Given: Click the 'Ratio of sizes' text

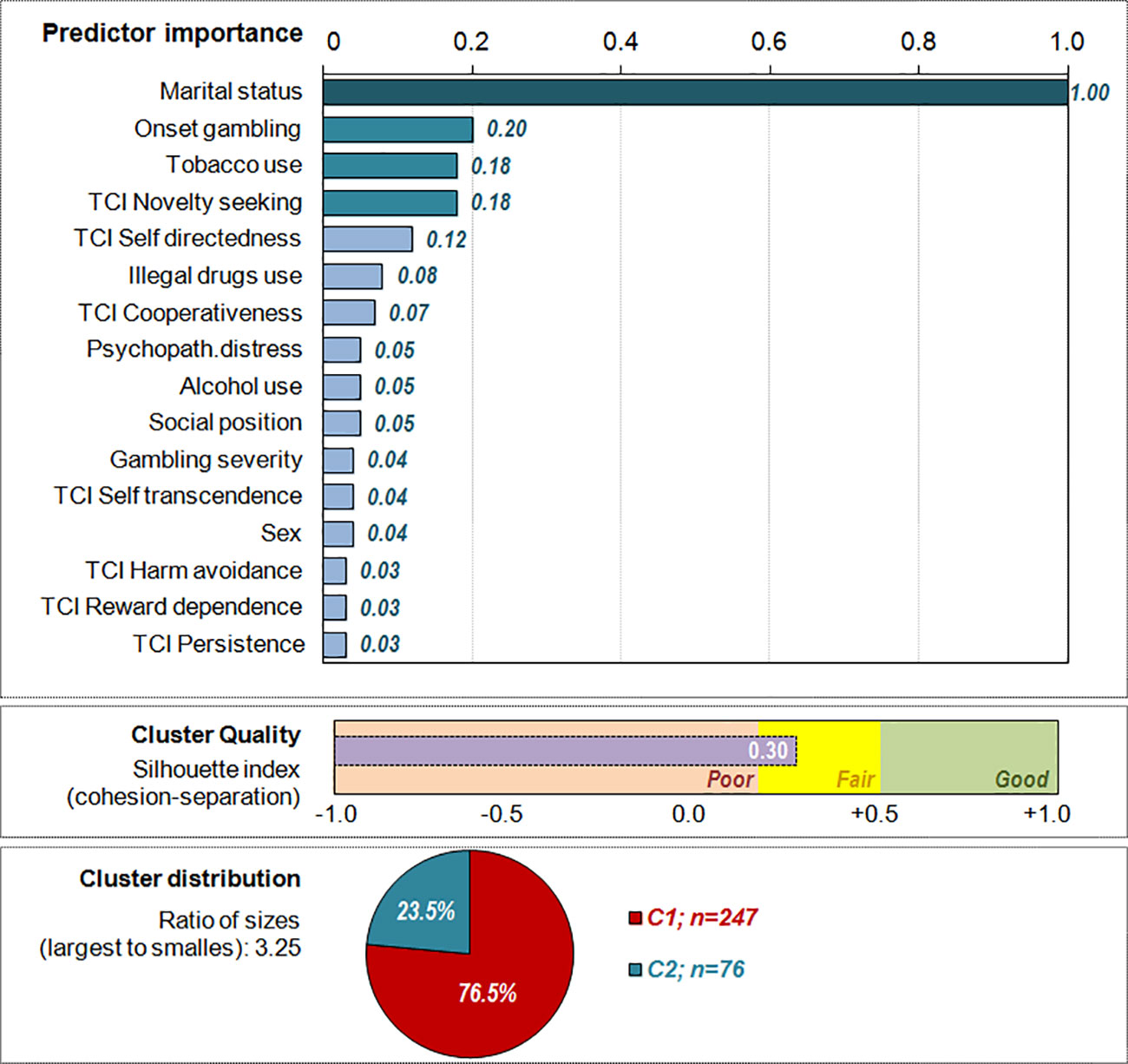Looking at the screenshot, I should (x=229, y=920).
